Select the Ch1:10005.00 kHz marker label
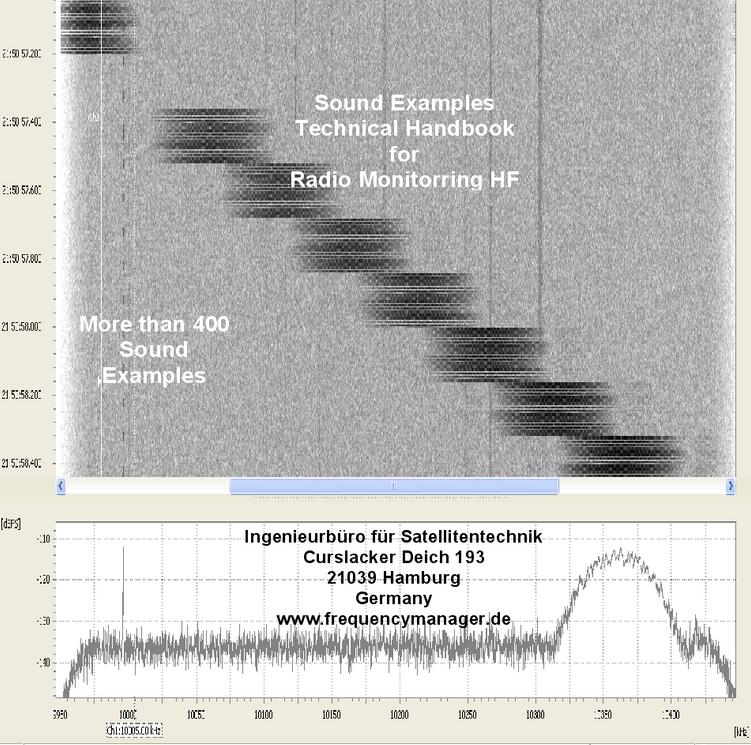Viewport: 751px width, 745px height. coord(134,731)
